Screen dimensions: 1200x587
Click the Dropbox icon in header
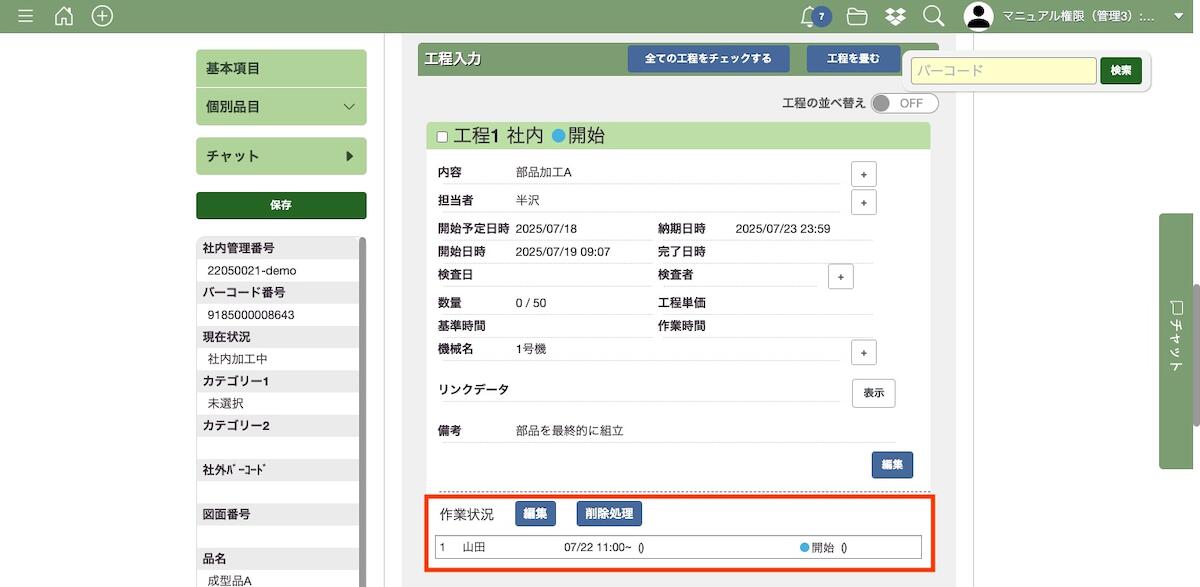(895, 16)
